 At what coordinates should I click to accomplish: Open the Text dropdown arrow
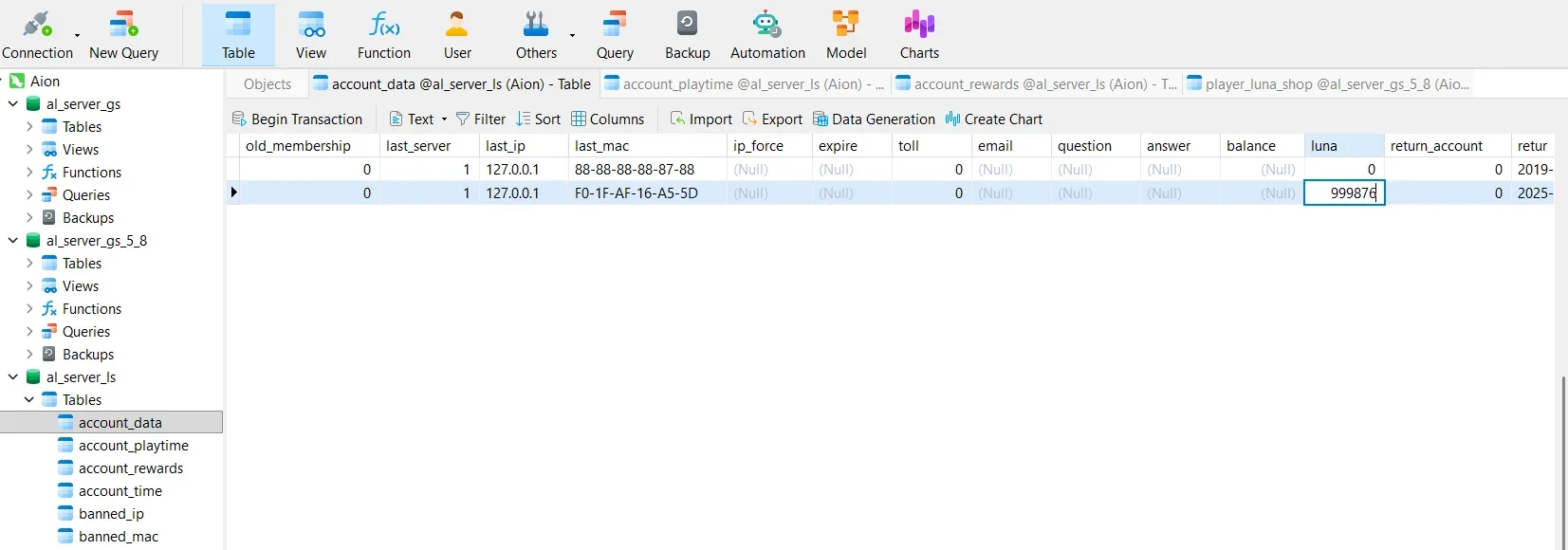click(x=444, y=119)
